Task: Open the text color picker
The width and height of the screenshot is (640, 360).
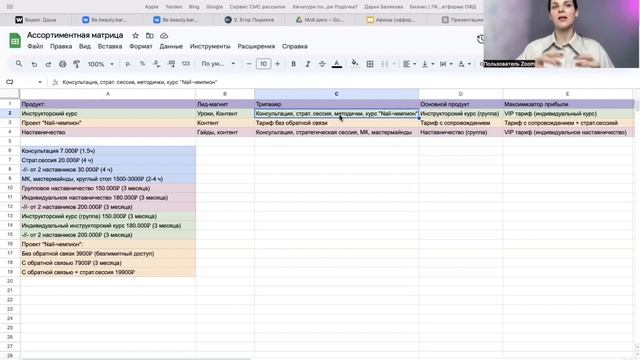Action: pos(337,64)
